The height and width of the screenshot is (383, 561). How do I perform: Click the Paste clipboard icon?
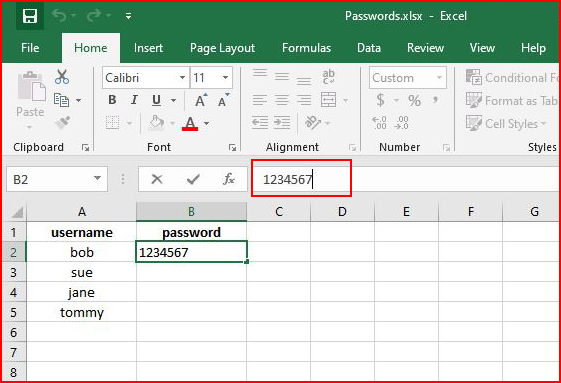coord(31,86)
